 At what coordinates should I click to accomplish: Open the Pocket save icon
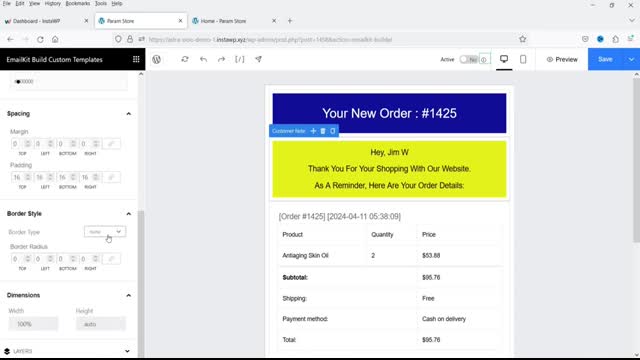click(585, 39)
